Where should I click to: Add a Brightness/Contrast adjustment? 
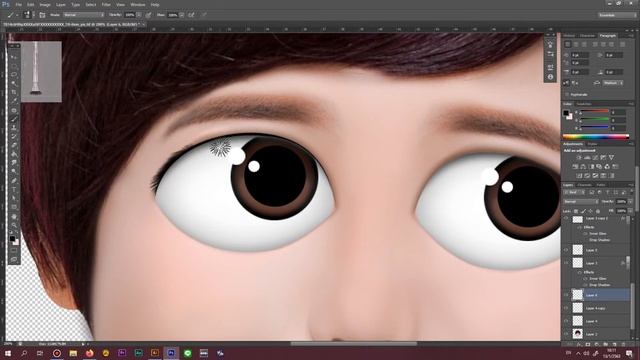[578, 158]
